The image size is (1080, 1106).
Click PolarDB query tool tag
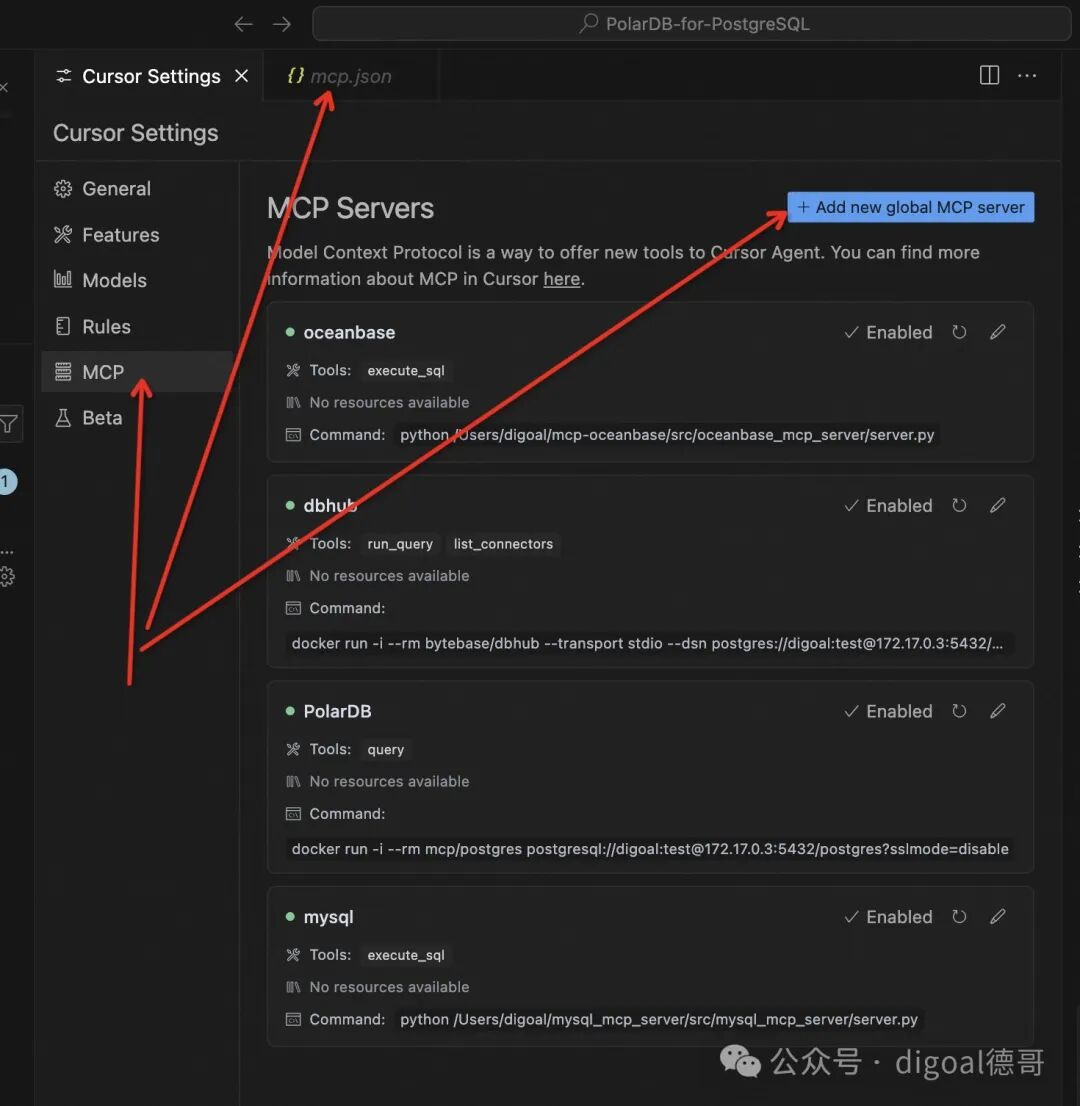click(x=385, y=749)
